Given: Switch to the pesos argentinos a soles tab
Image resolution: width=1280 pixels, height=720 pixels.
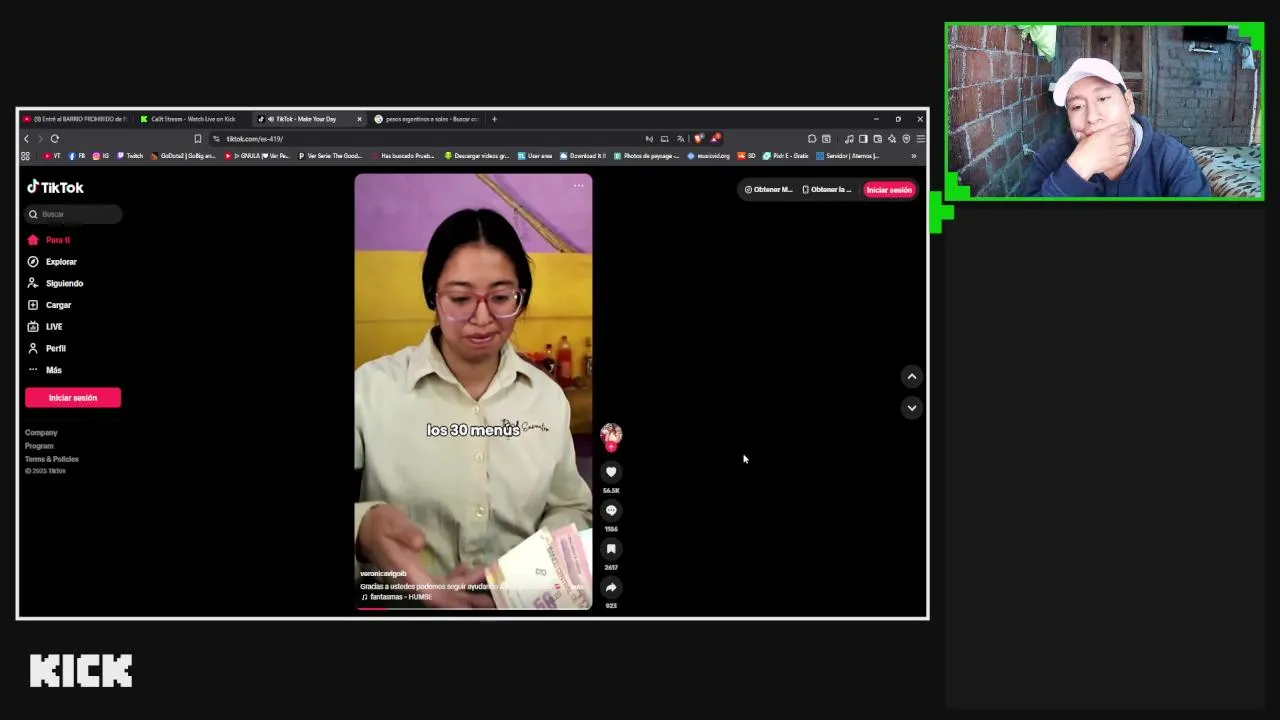Looking at the screenshot, I should pos(428,119).
